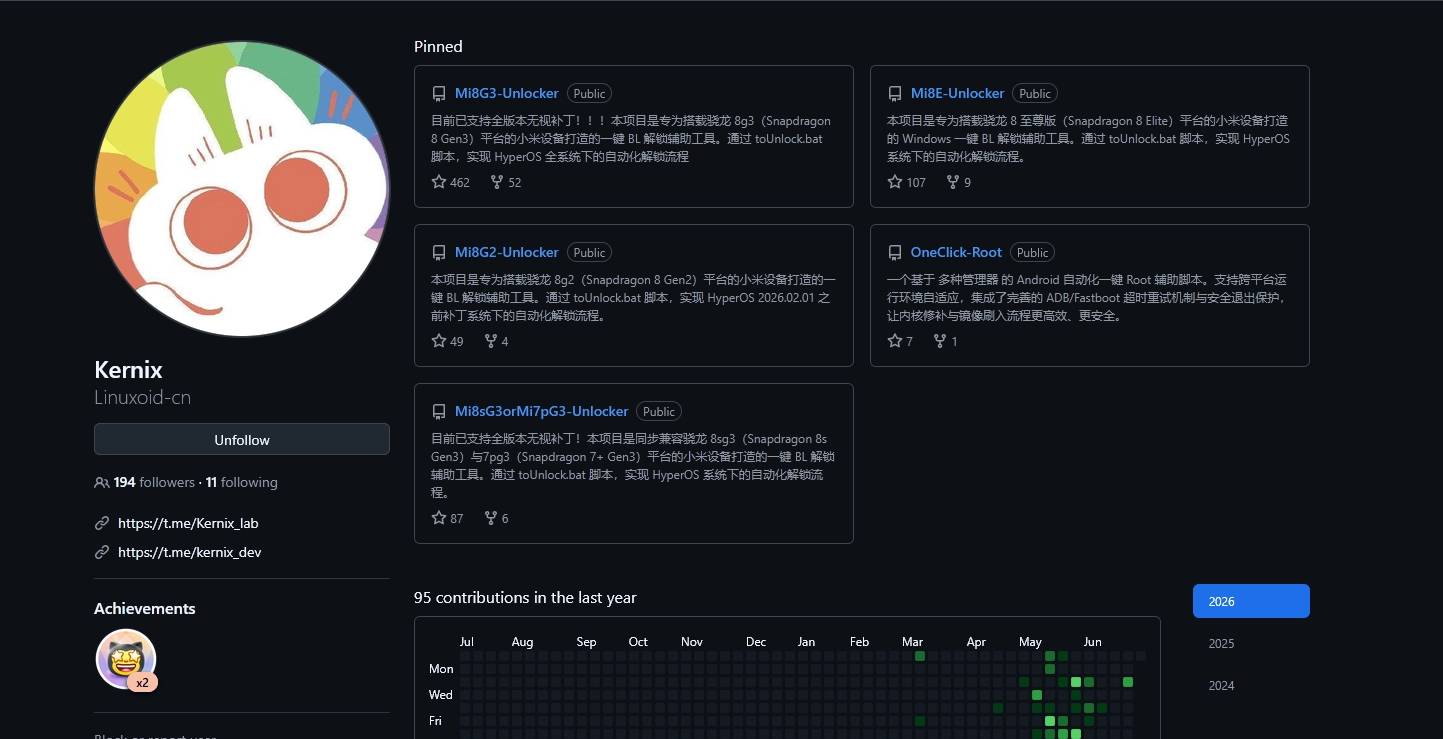Image resolution: width=1443 pixels, height=739 pixels.
Task: Open the https://t.me/Kernix_lab link
Action: pos(188,523)
